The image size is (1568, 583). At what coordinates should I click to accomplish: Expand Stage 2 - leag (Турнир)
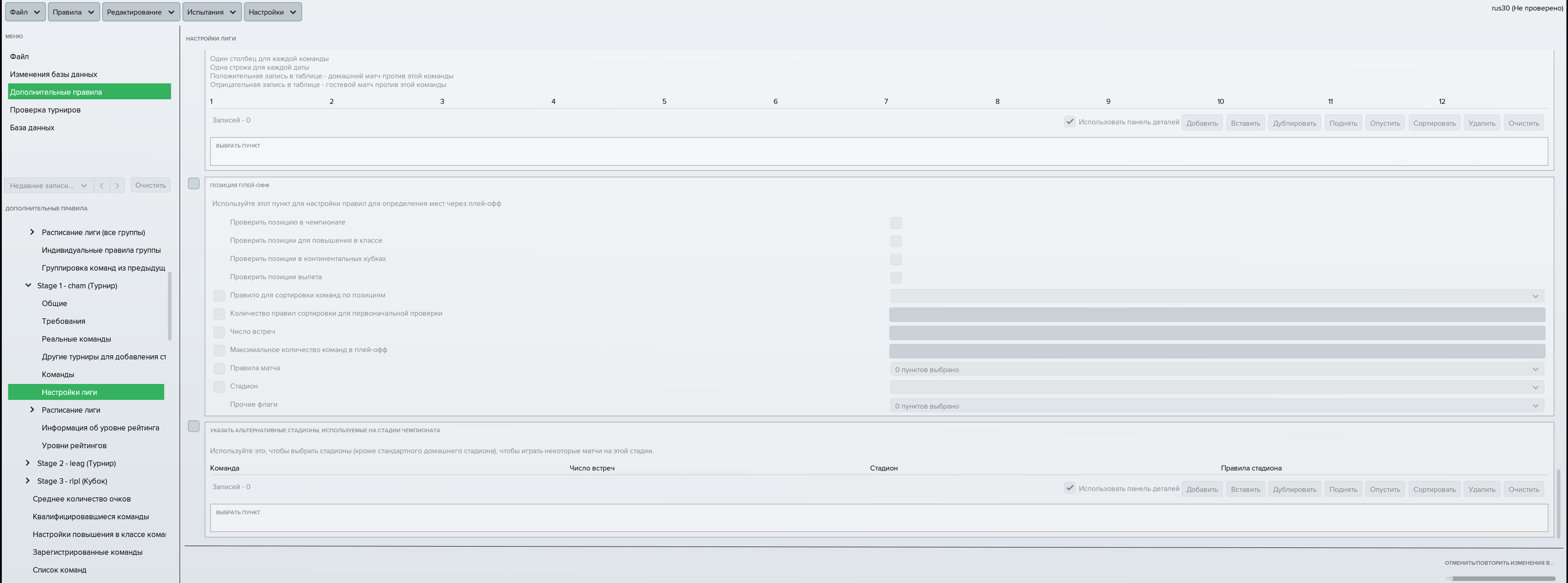tap(27, 463)
